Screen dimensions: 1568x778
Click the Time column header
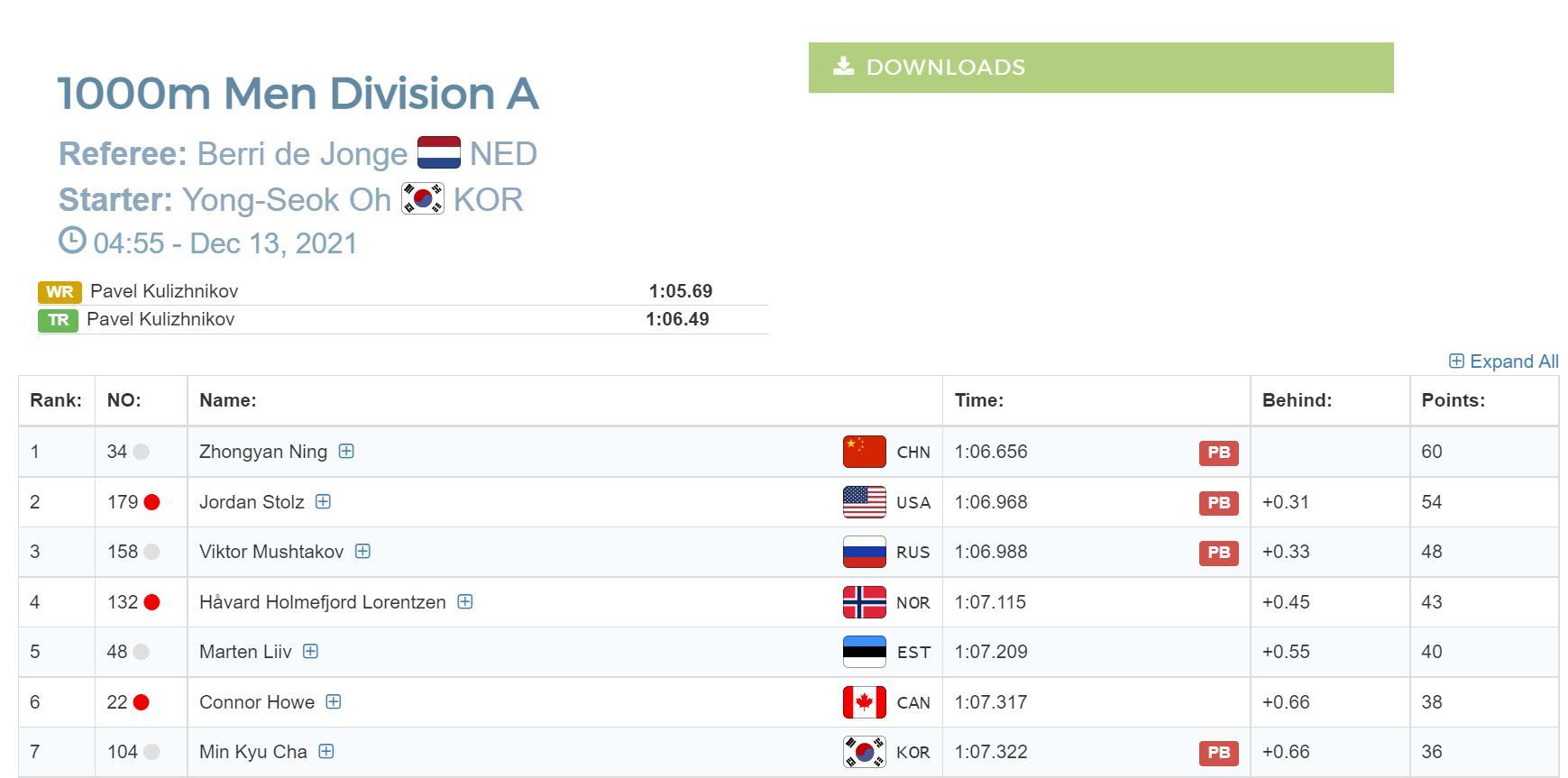click(x=978, y=400)
